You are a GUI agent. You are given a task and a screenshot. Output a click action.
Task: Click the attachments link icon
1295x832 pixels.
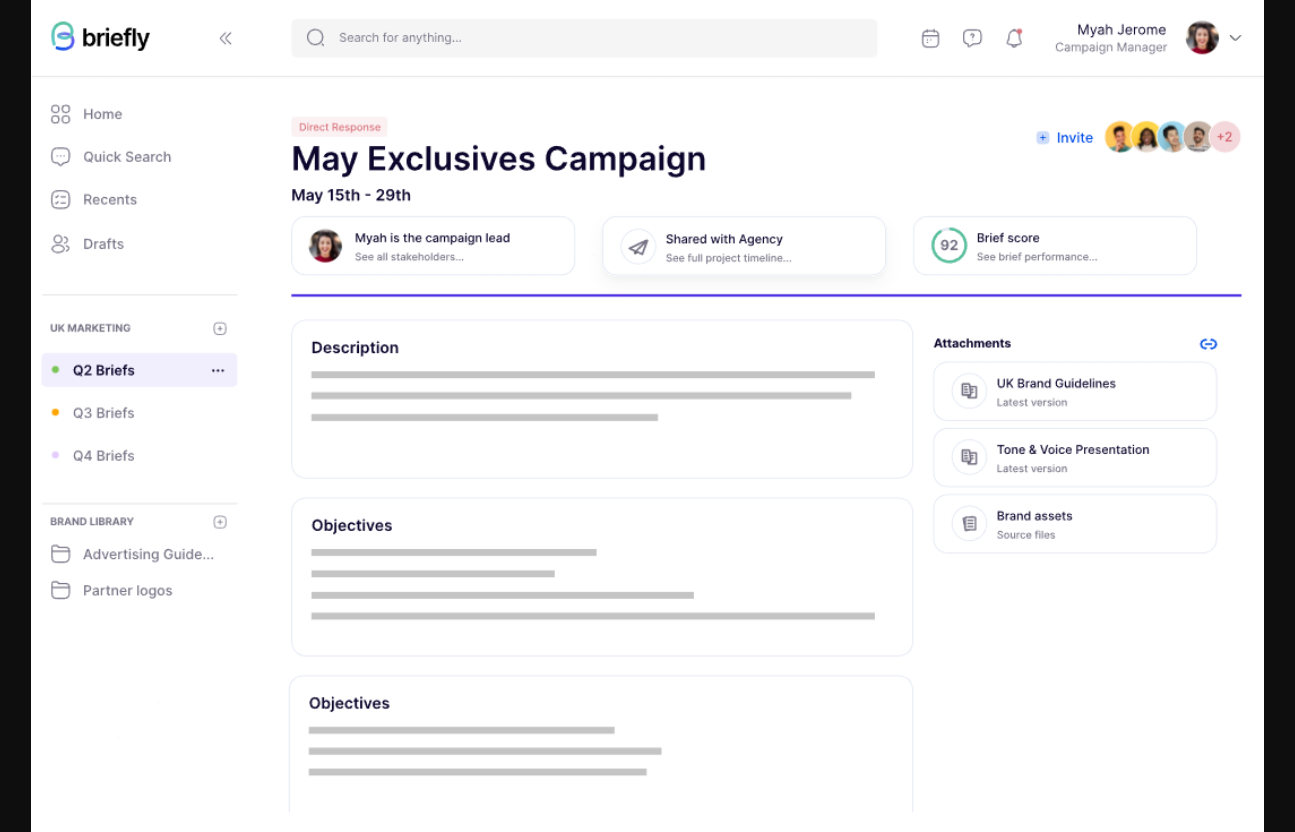pyautogui.click(x=1208, y=344)
